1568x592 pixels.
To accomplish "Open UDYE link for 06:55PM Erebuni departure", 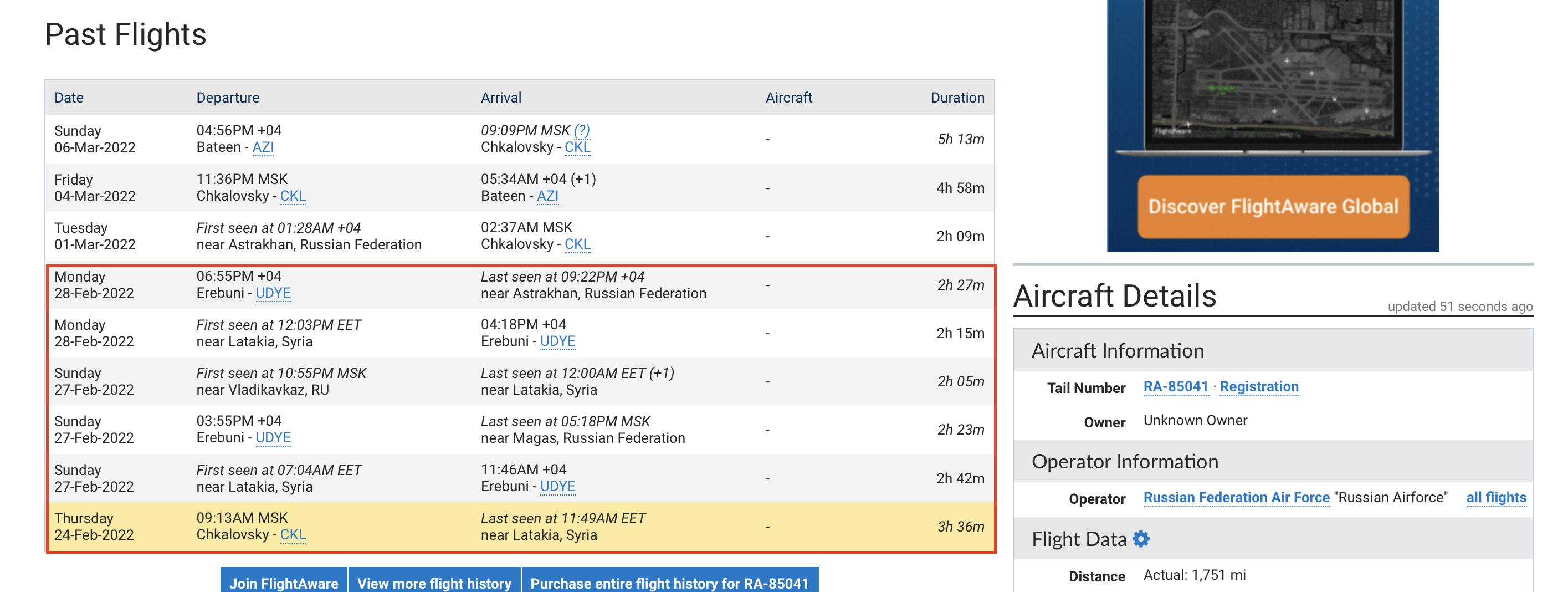I will click(x=273, y=293).
